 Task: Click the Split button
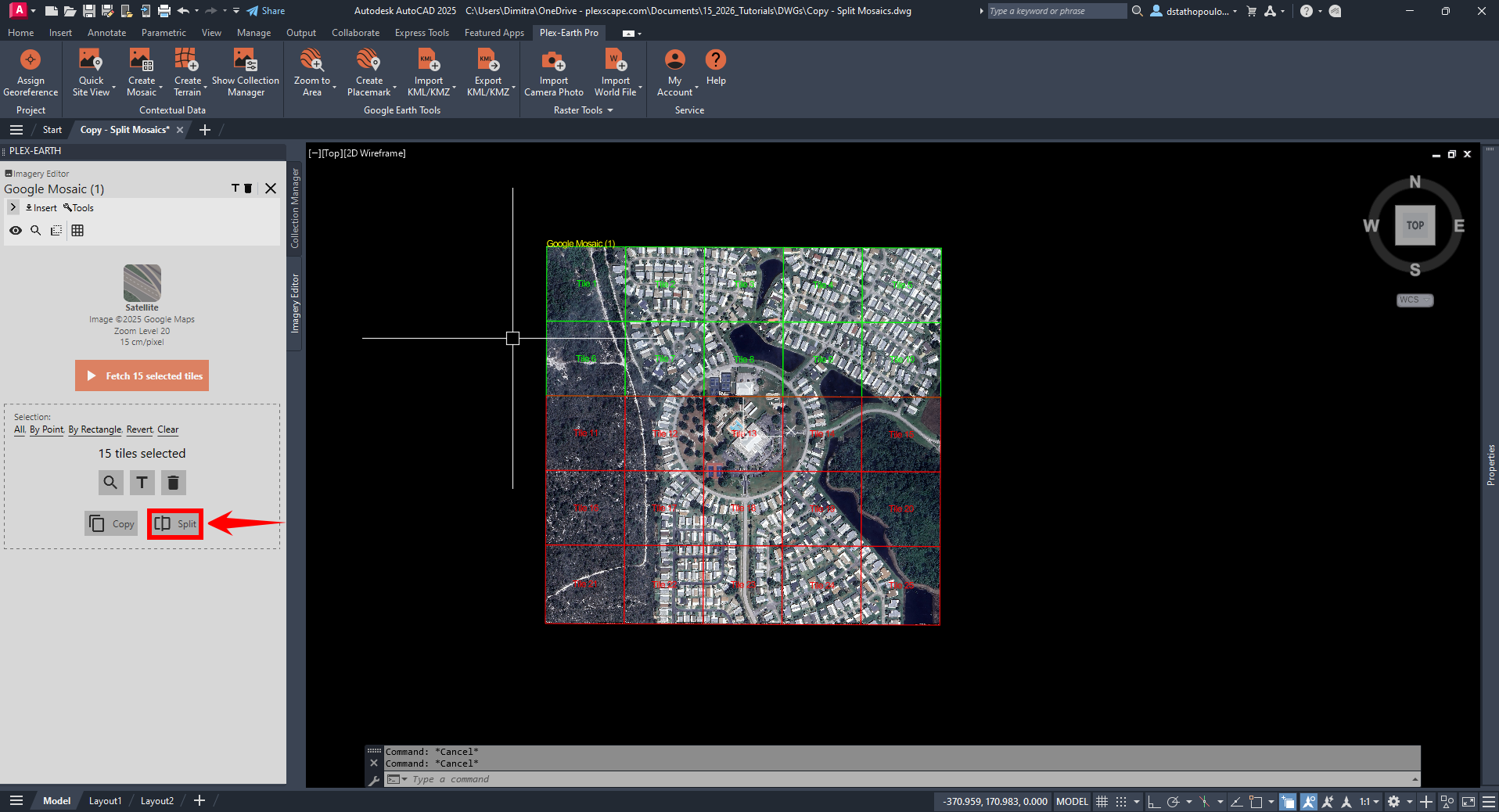175,524
